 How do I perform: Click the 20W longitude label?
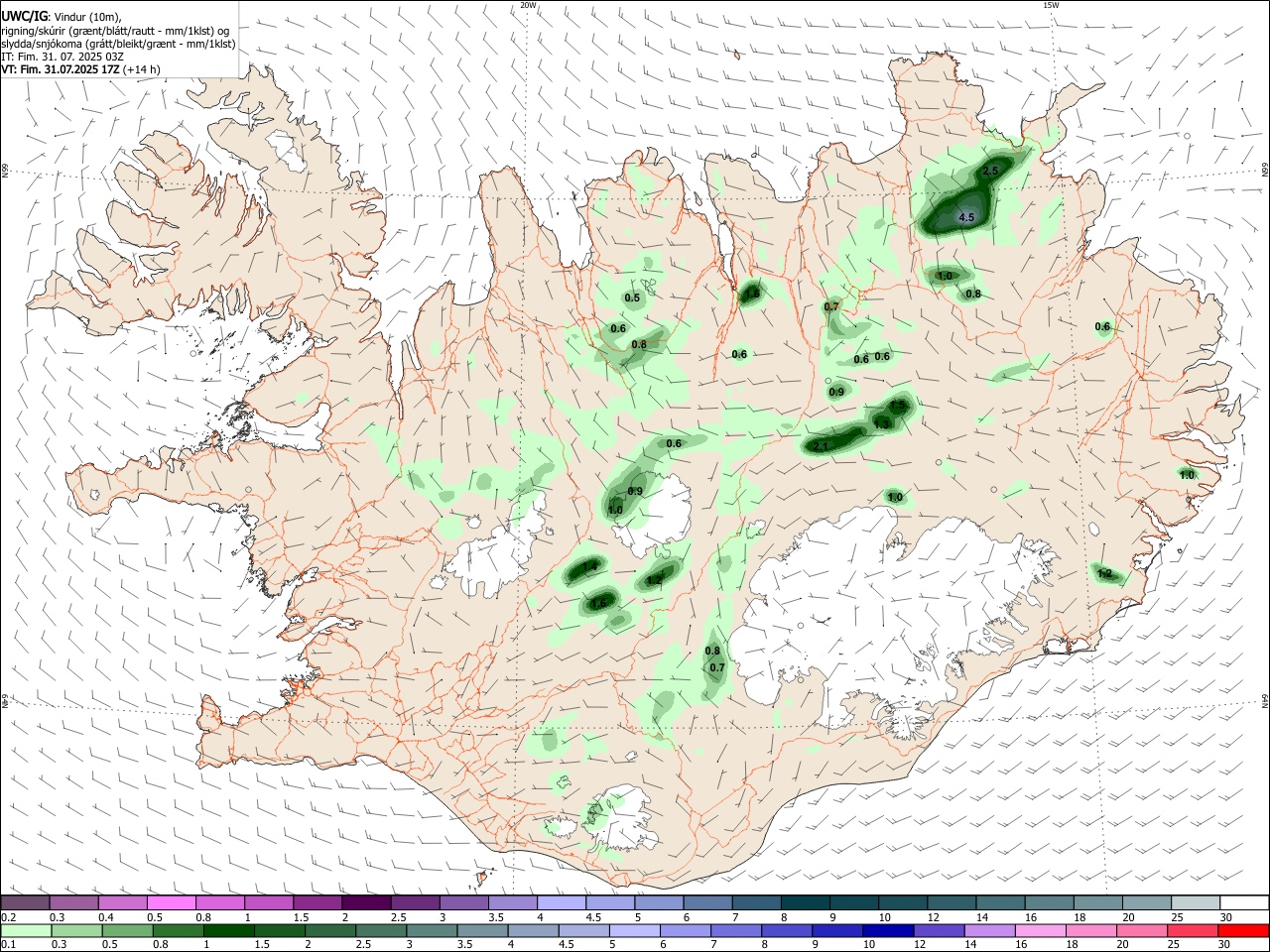pyautogui.click(x=528, y=5)
